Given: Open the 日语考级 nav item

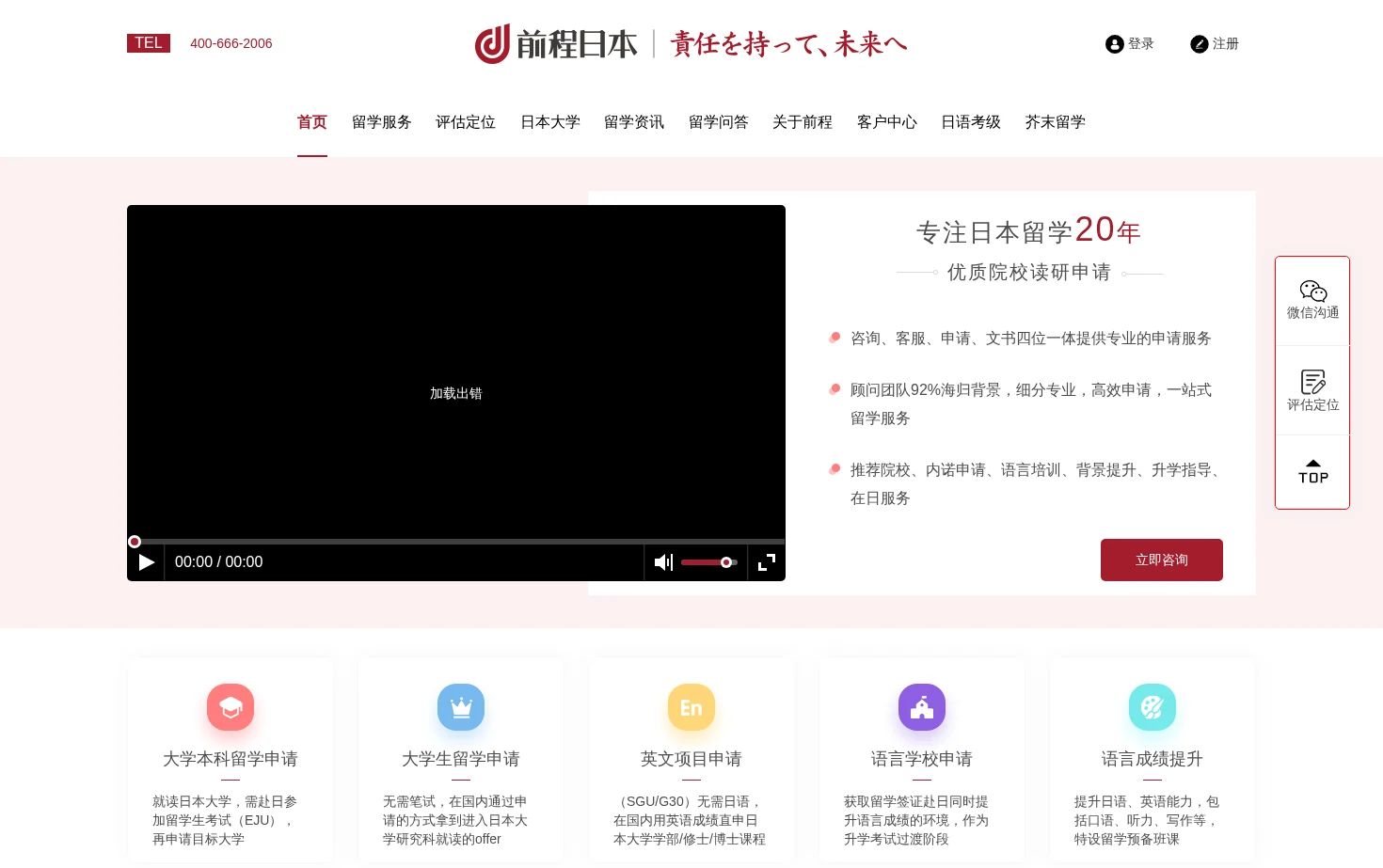Looking at the screenshot, I should (x=971, y=122).
